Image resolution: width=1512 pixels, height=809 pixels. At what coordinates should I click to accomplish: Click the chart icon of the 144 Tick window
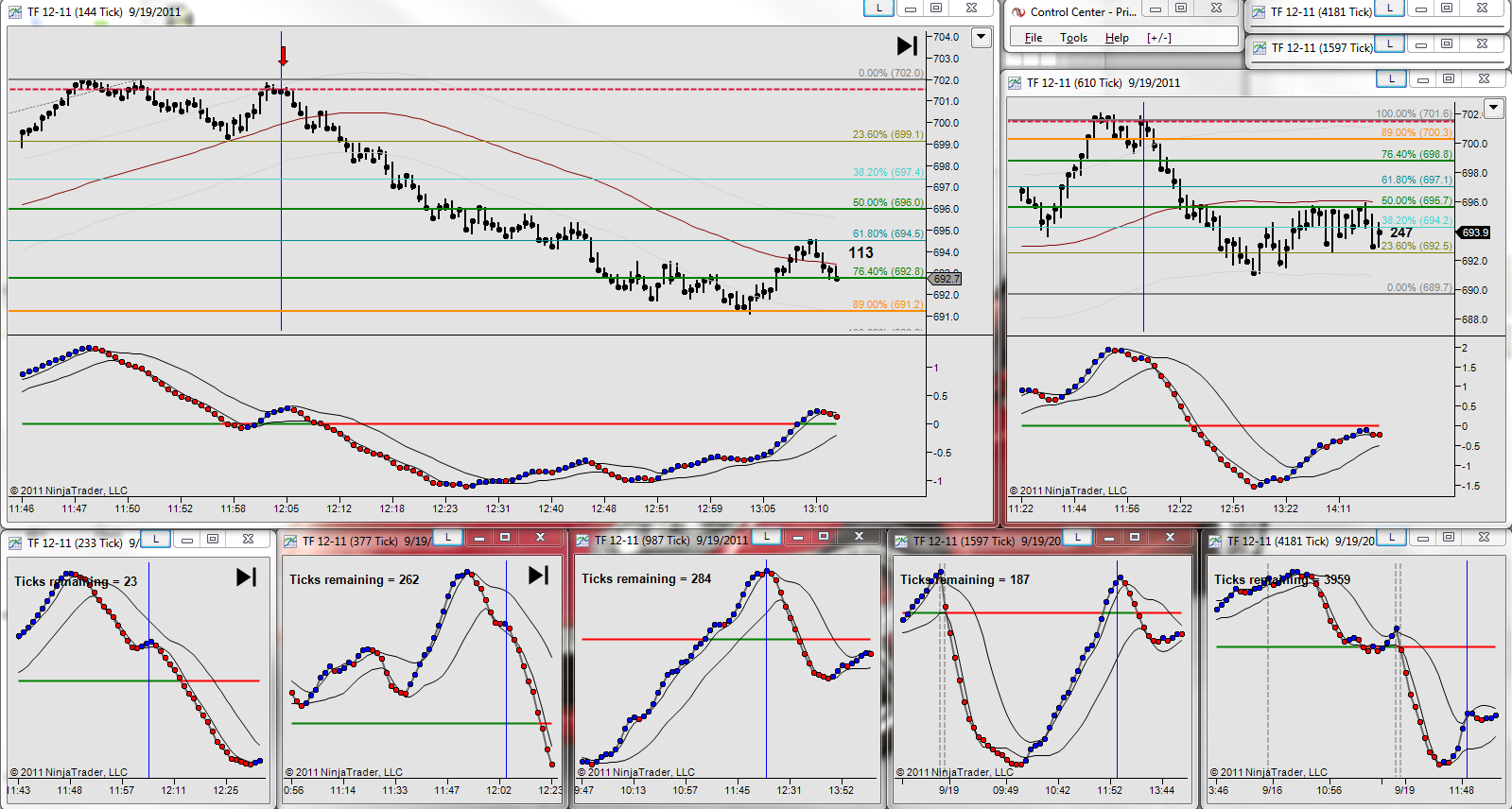coord(15,12)
